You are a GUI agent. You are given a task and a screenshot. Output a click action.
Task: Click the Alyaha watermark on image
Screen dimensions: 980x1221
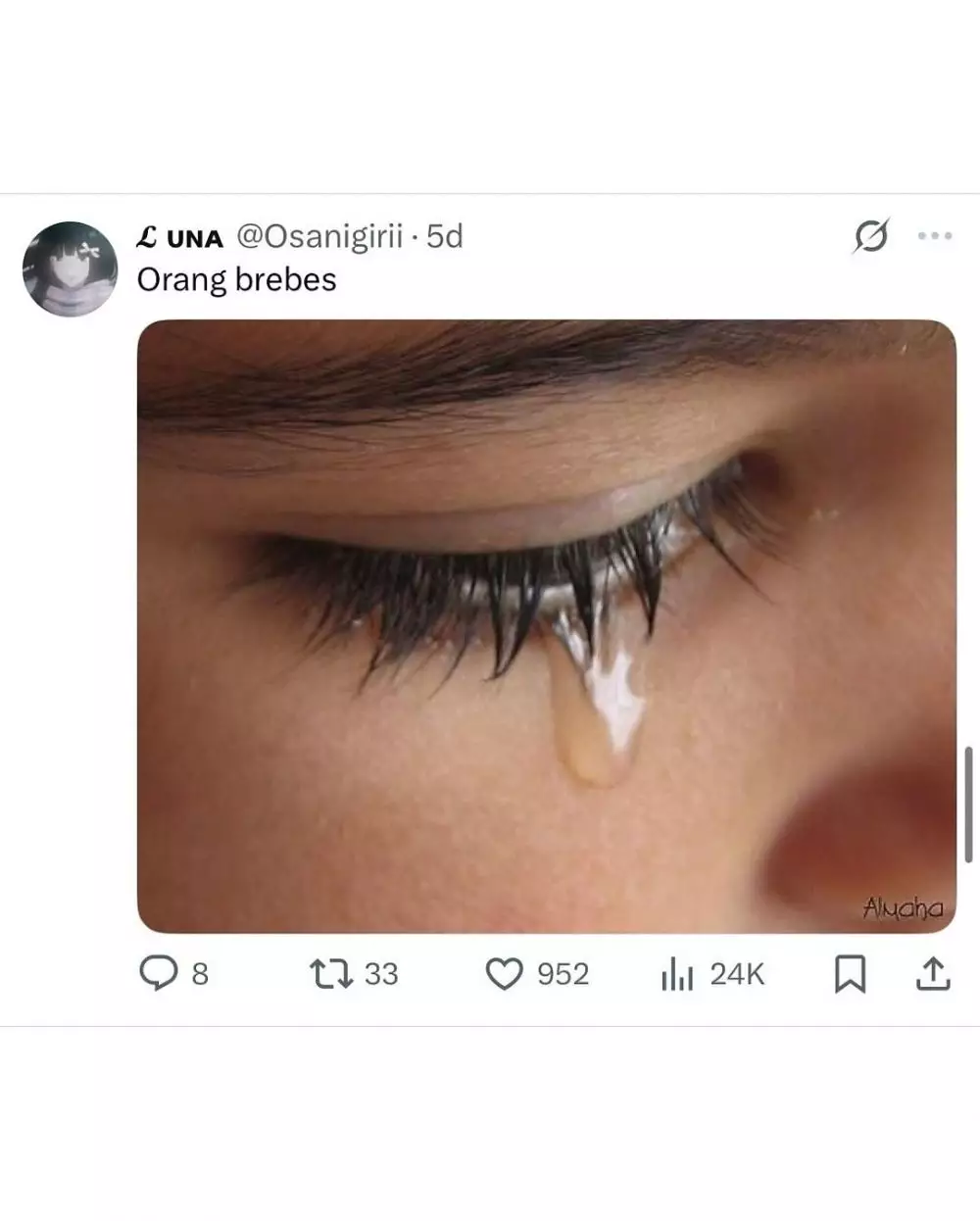point(903,908)
